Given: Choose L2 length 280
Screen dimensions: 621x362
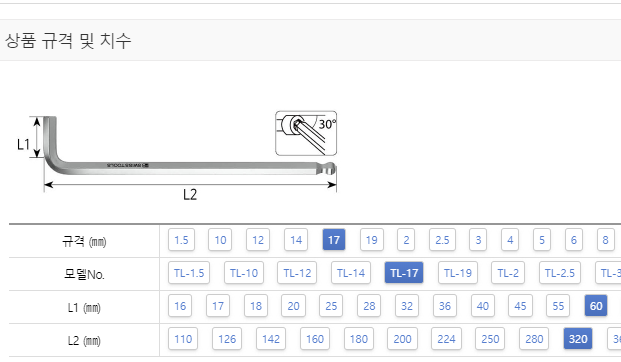Looking at the screenshot, I should tap(534, 339).
